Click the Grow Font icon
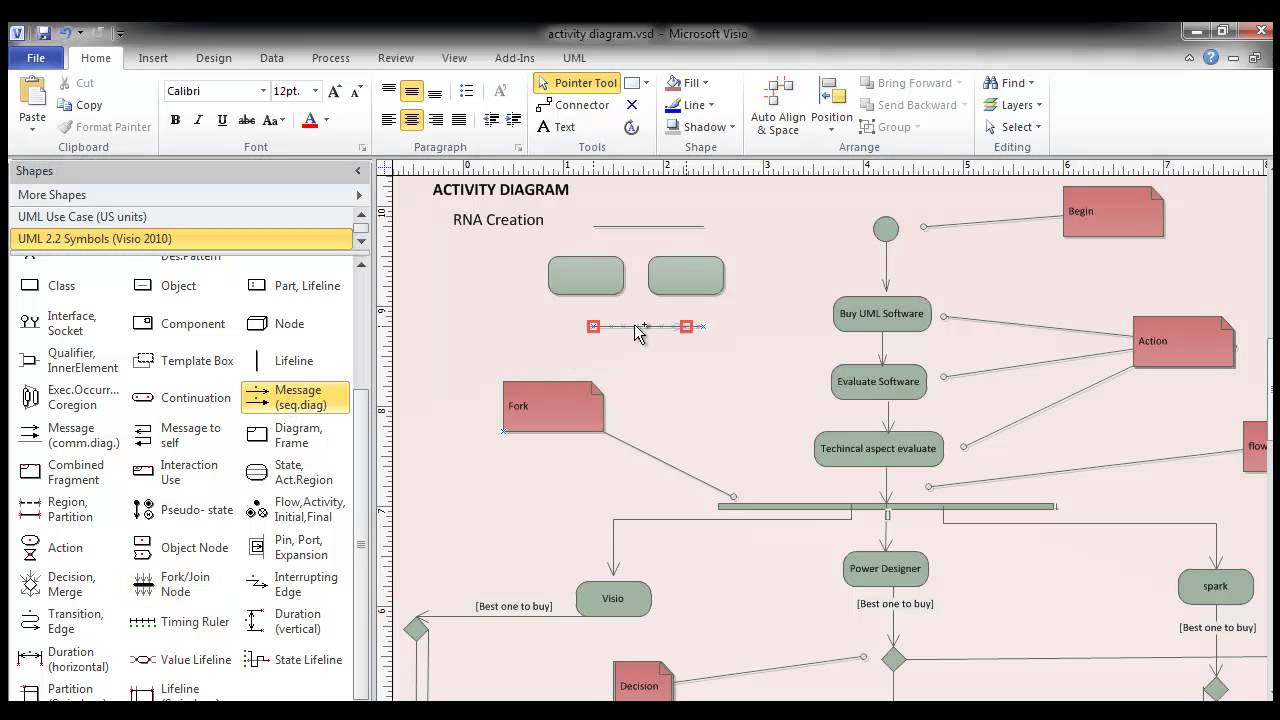1280x720 pixels. 335,91
